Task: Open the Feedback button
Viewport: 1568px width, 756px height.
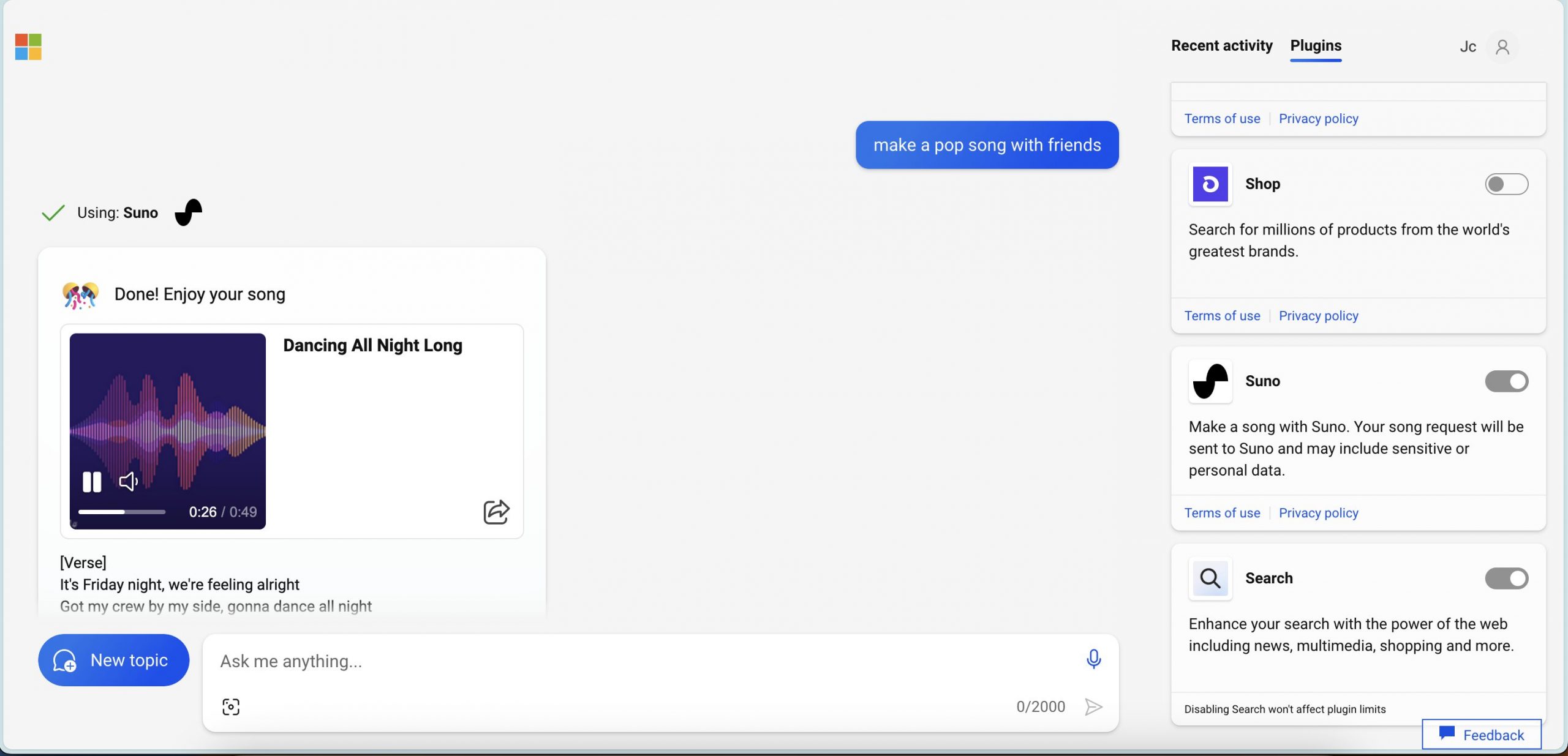Action: point(1481,734)
